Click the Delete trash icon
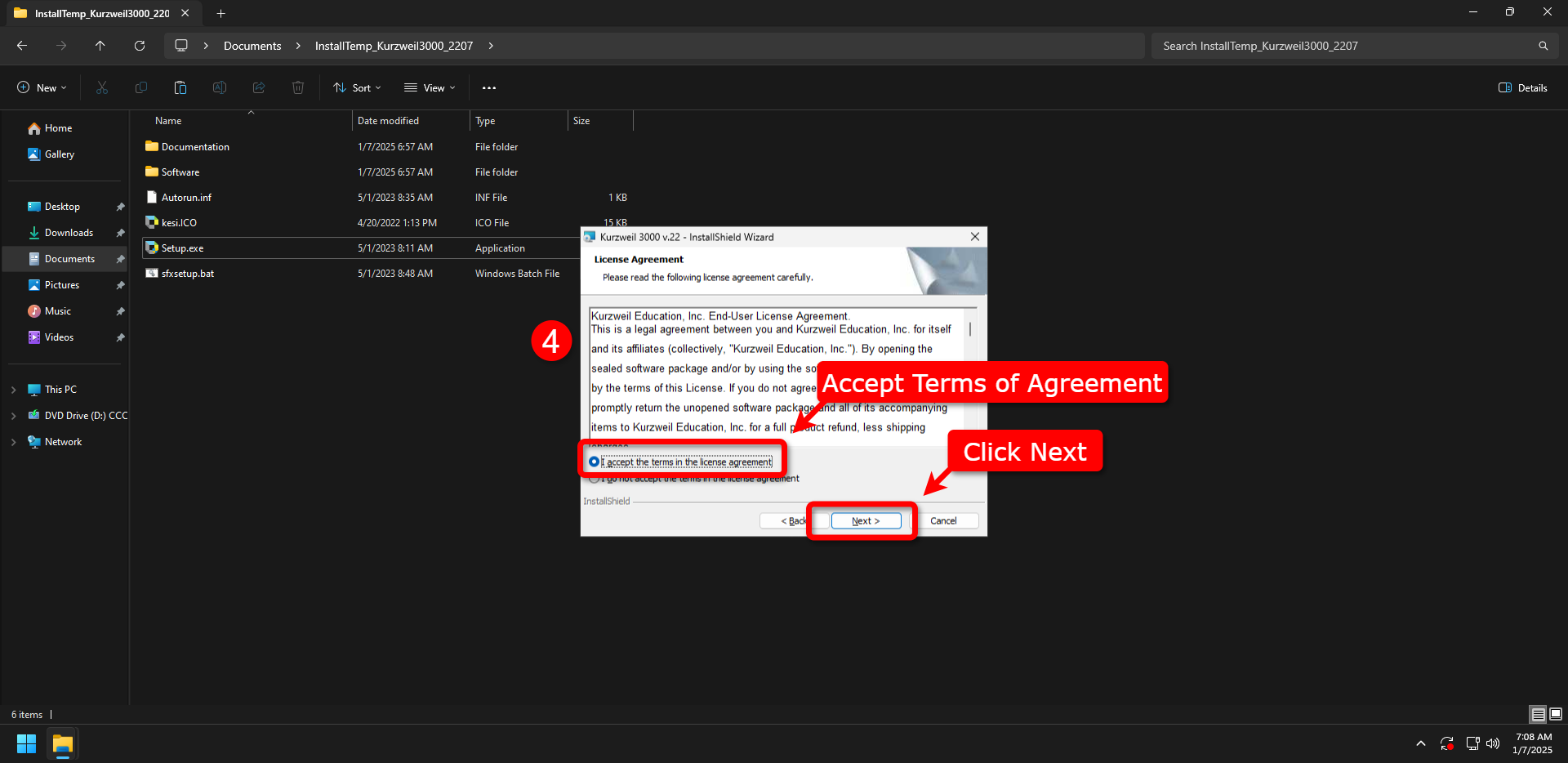Image resolution: width=1568 pixels, height=763 pixels. pos(298,87)
